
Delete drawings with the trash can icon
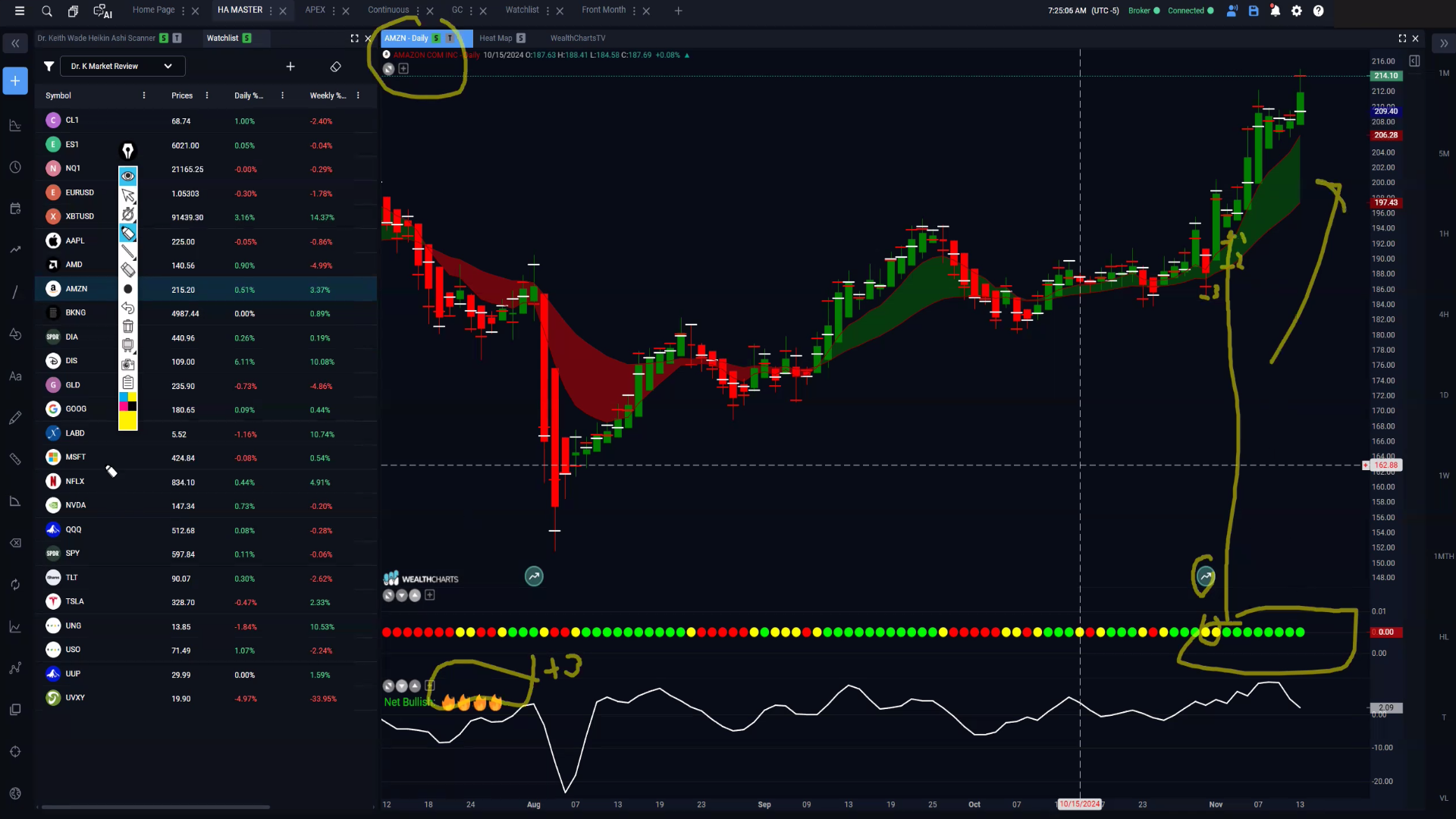(x=128, y=326)
